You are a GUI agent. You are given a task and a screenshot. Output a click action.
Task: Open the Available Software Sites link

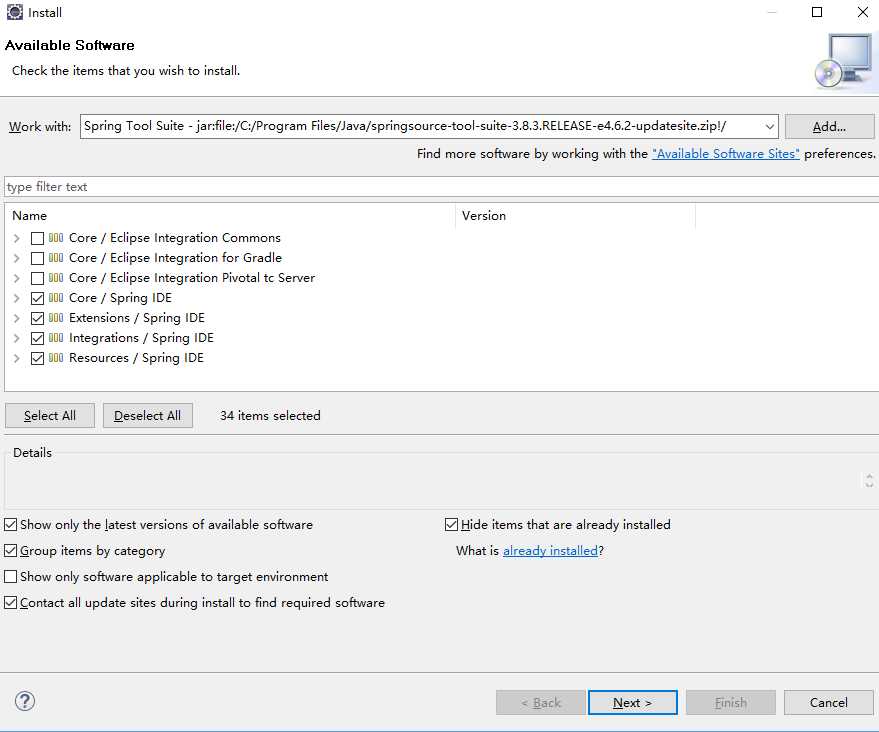(x=725, y=154)
